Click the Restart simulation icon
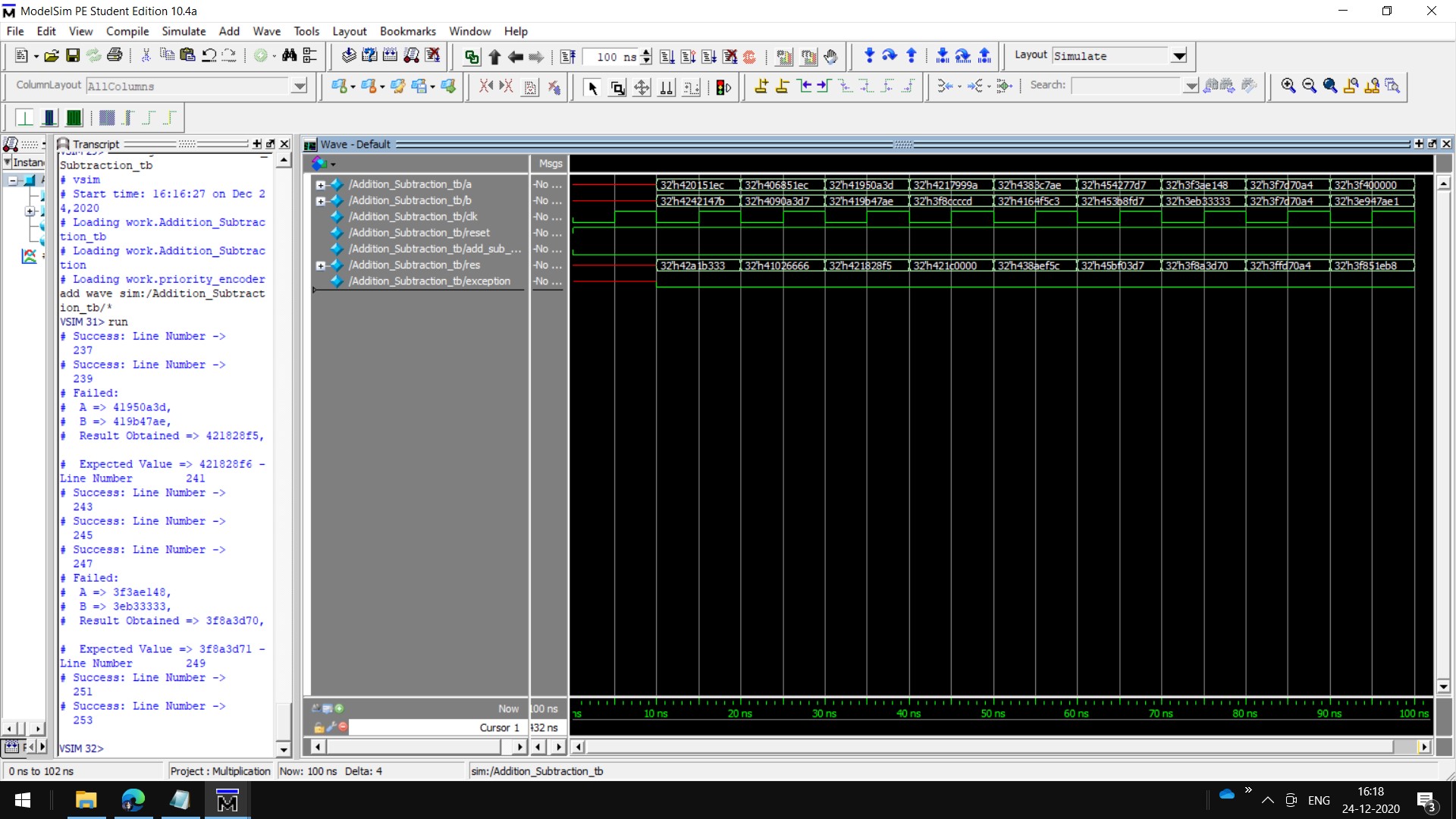 (568, 56)
